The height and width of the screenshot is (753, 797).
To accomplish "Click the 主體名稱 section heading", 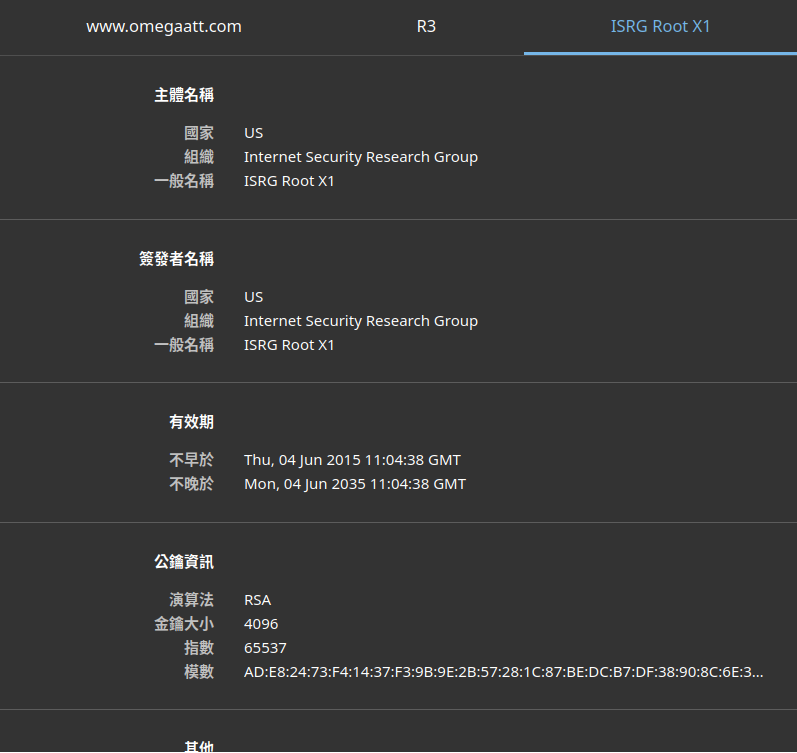I will pyautogui.click(x=184, y=95).
